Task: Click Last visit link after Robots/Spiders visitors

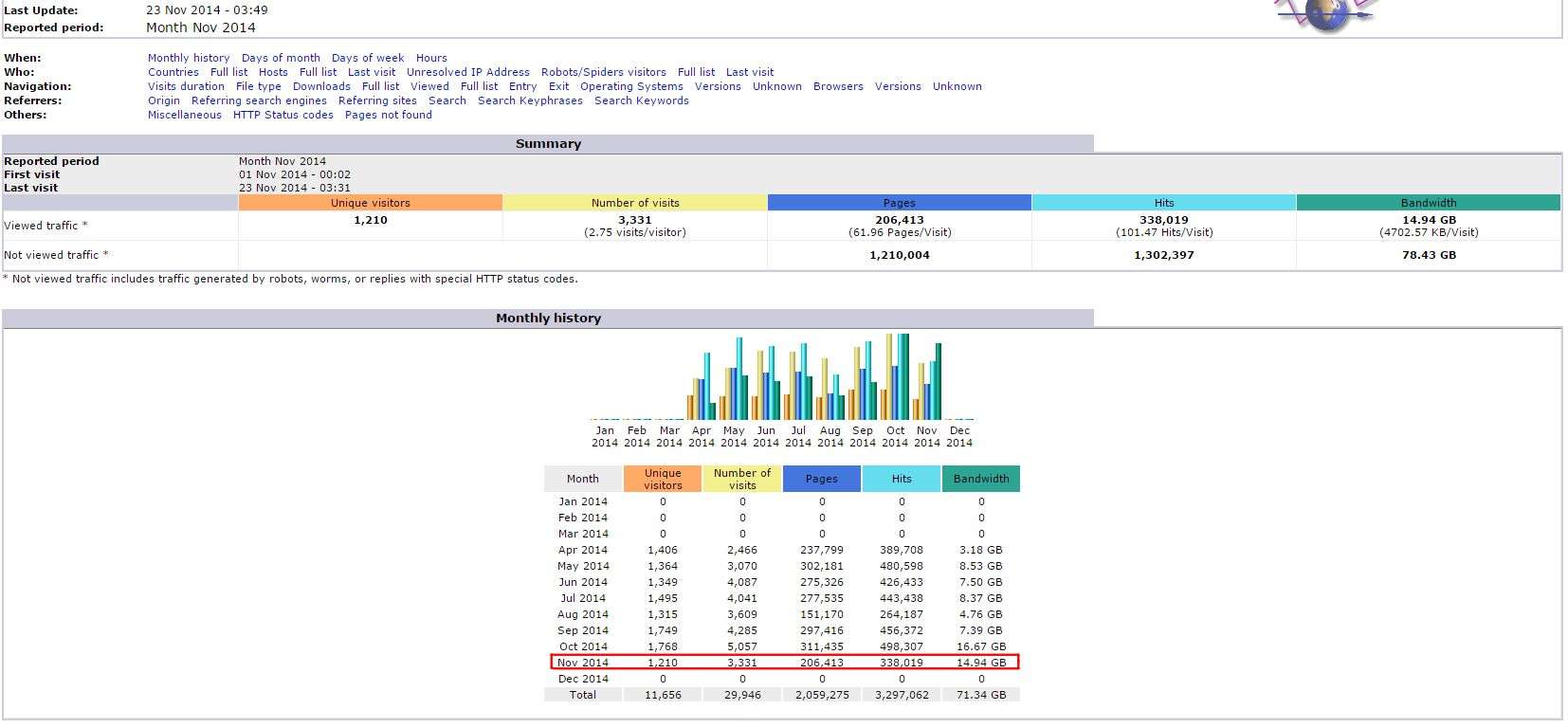Action: (750, 72)
